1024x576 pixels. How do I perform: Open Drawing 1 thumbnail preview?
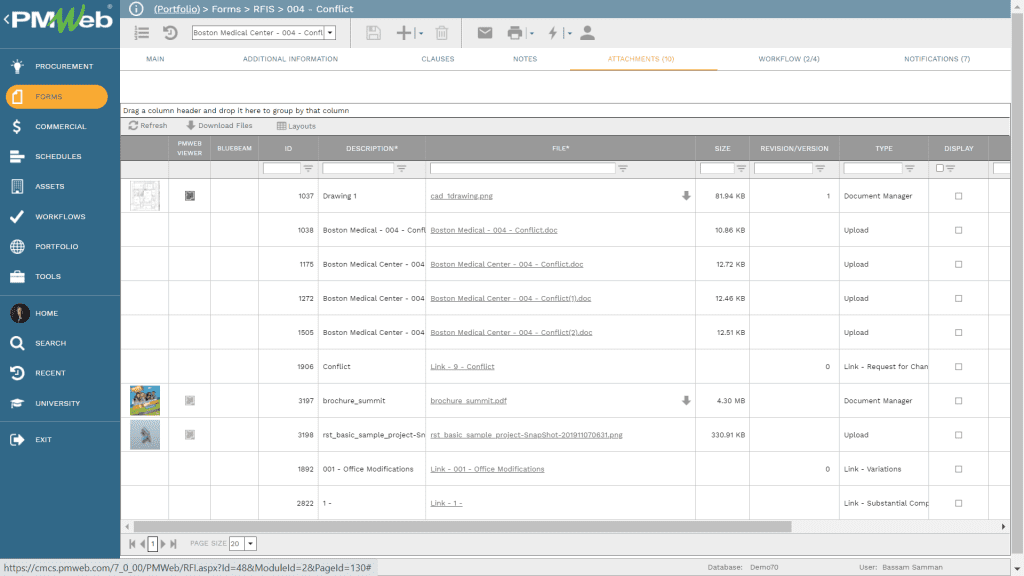[145, 196]
